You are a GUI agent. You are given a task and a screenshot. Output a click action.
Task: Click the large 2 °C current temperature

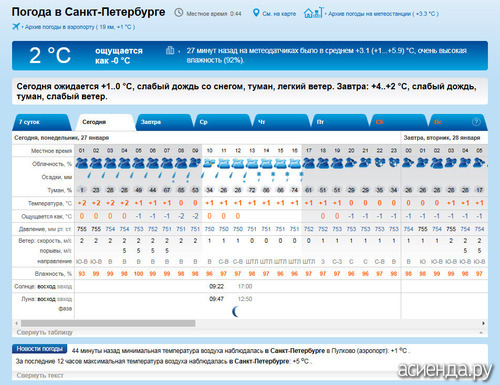[50, 55]
